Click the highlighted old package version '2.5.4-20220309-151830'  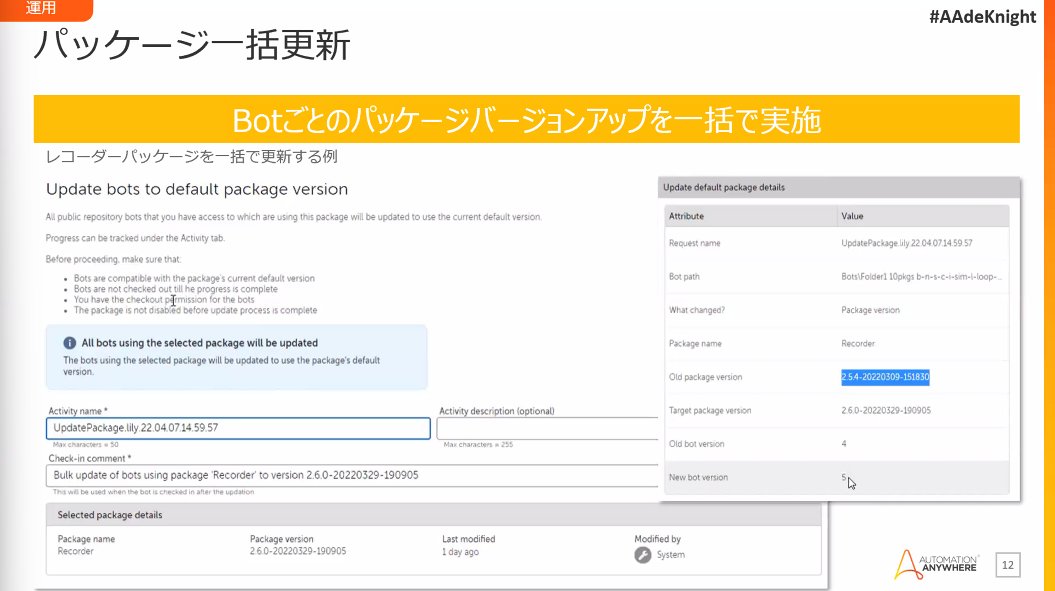pos(885,377)
